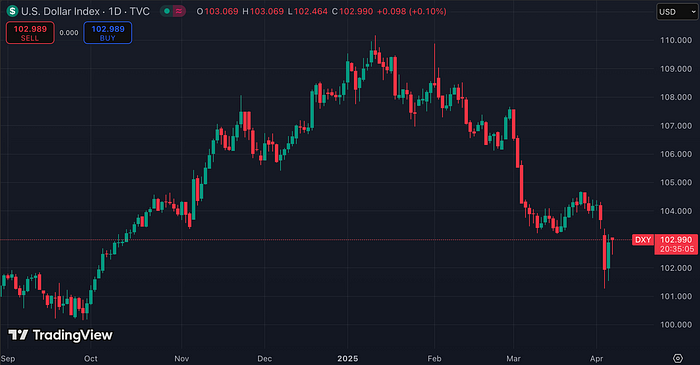Image resolution: width=700 pixels, height=365 pixels.
Task: Click the +0.098 (+0.10%) change value
Action: coord(412,12)
